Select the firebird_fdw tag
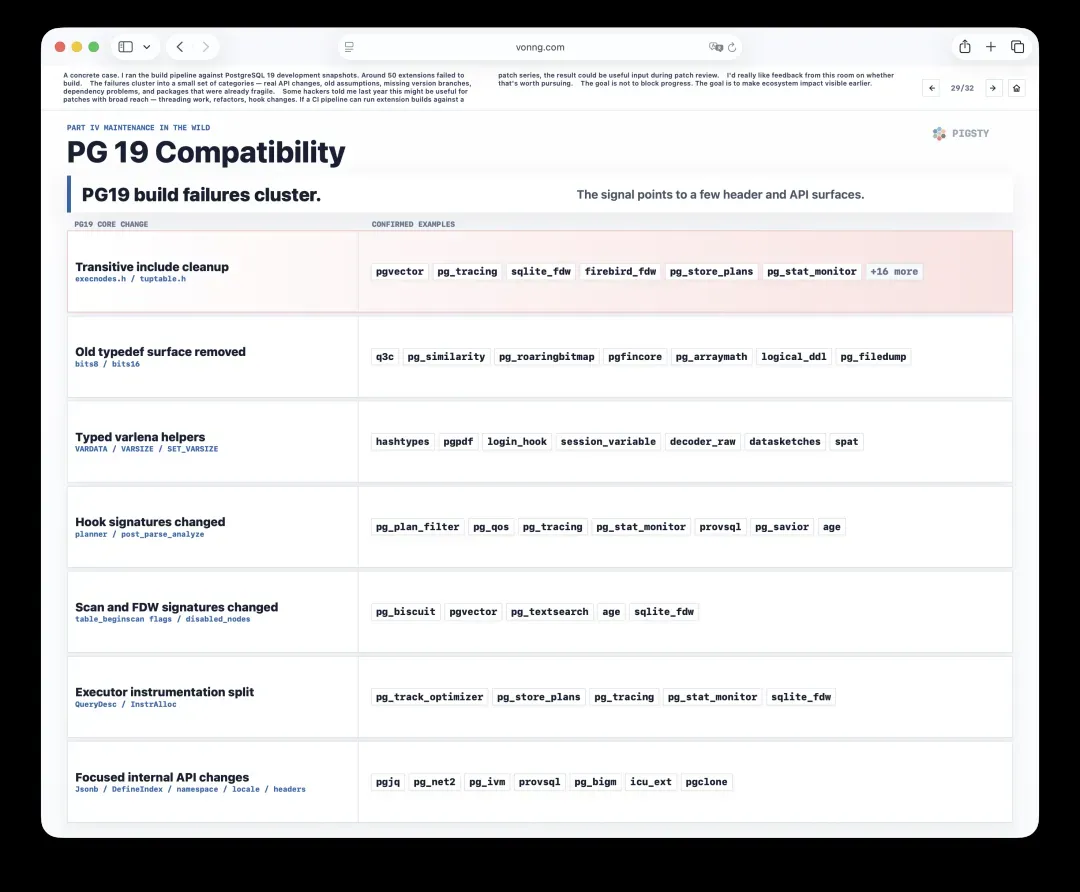 (x=621, y=271)
